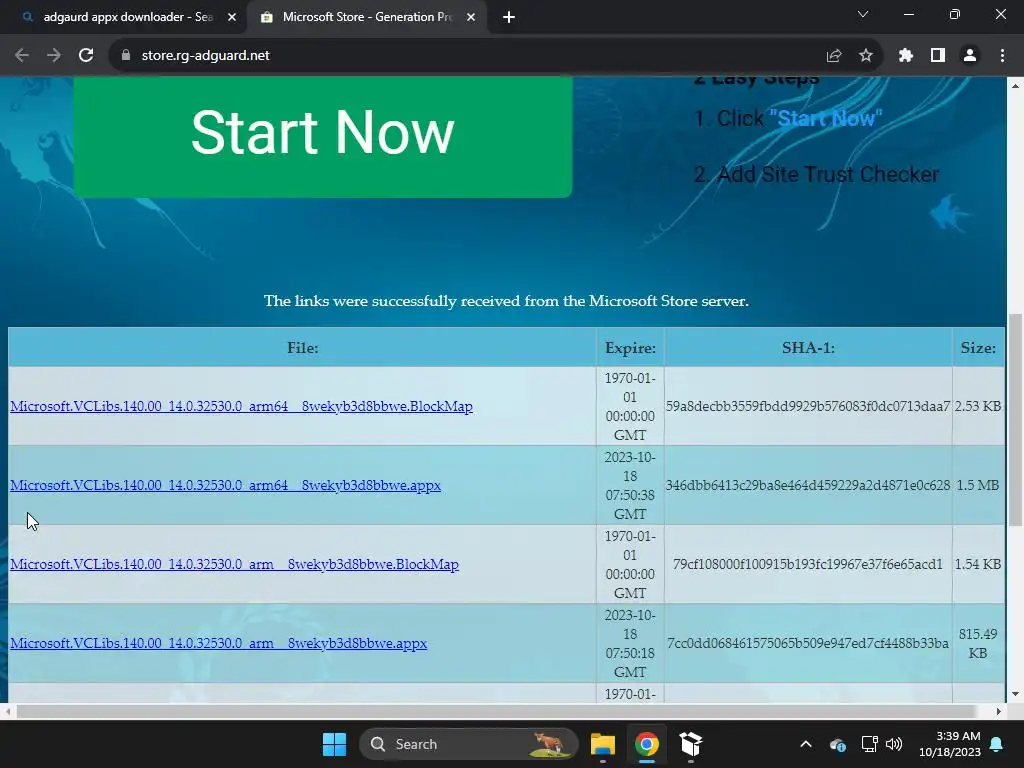
Task: Open a new browser tab
Action: 509,18
